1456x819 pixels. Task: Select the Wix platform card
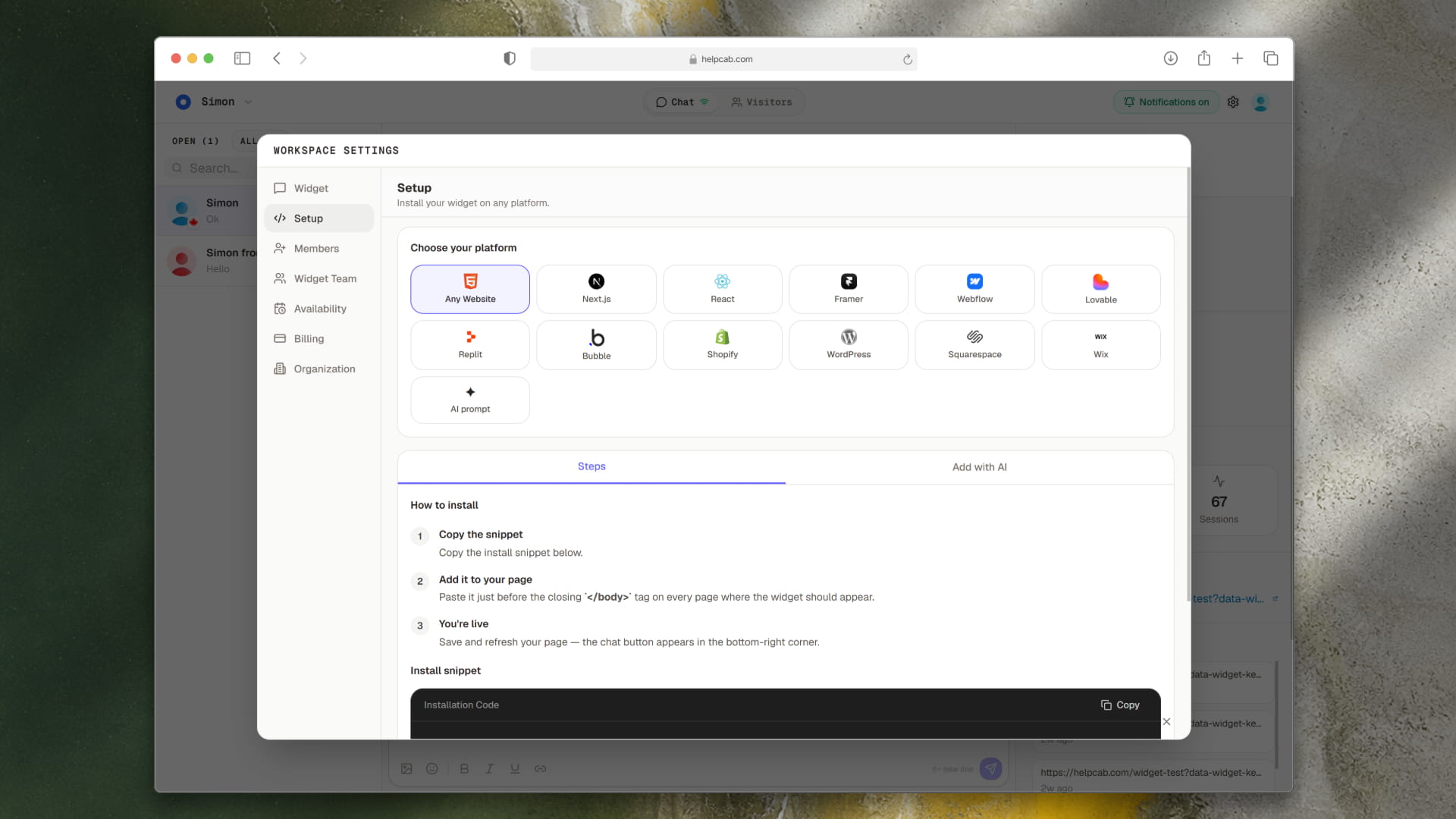click(1101, 345)
